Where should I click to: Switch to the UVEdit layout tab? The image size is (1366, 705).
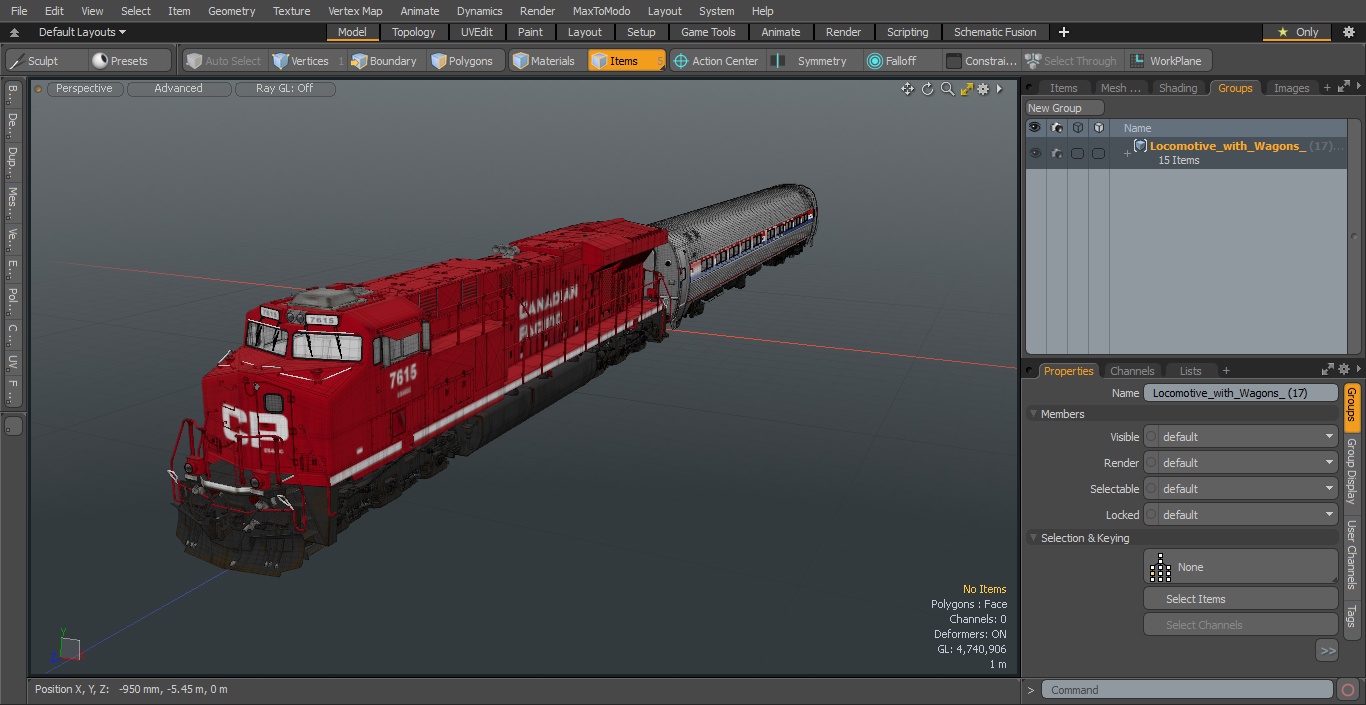(477, 32)
